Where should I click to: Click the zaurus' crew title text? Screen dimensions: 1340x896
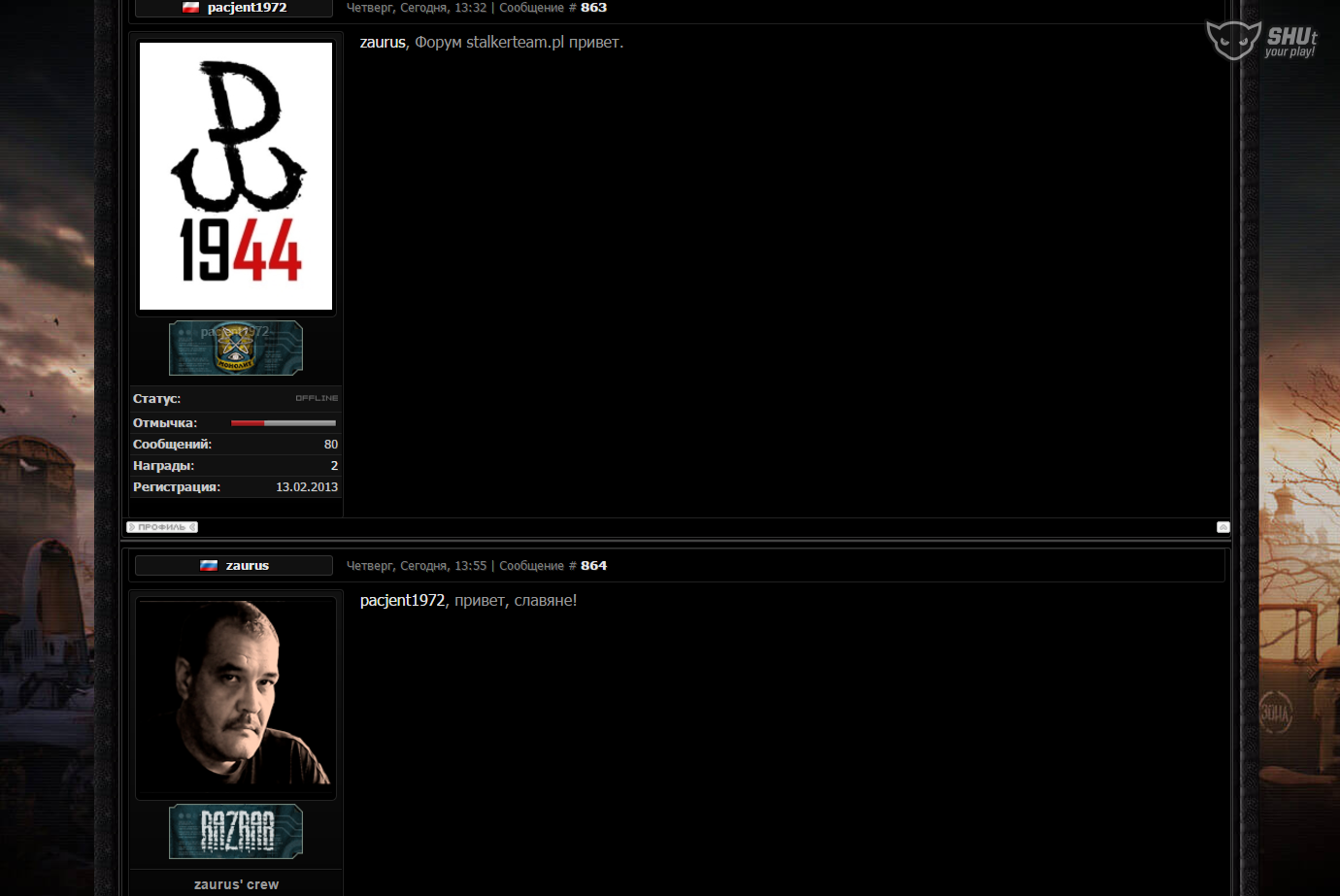(x=236, y=884)
